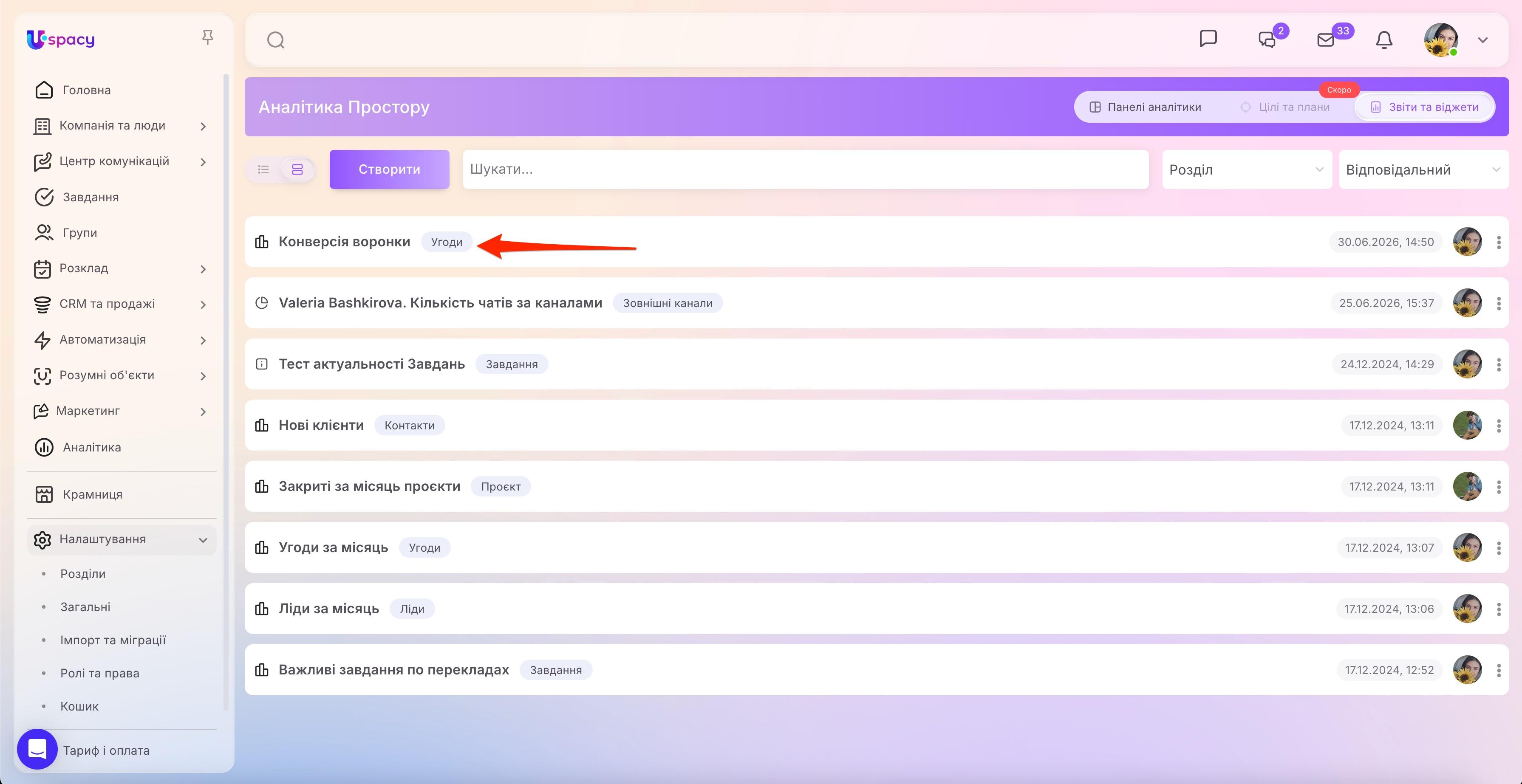1522x784 pixels.
Task: Focus the Шукати... search field
Action: [805, 169]
